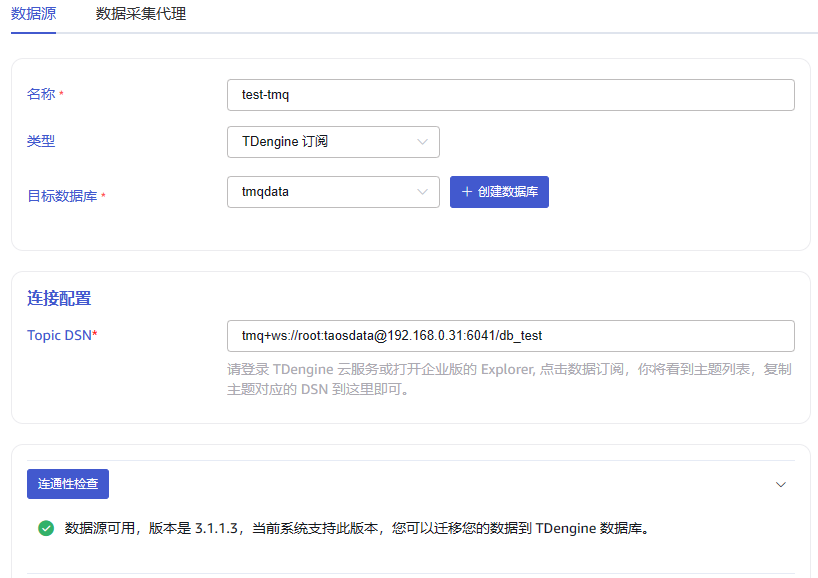
Task: Switch to the 数据采集代理 tab
Action: [x=141, y=14]
